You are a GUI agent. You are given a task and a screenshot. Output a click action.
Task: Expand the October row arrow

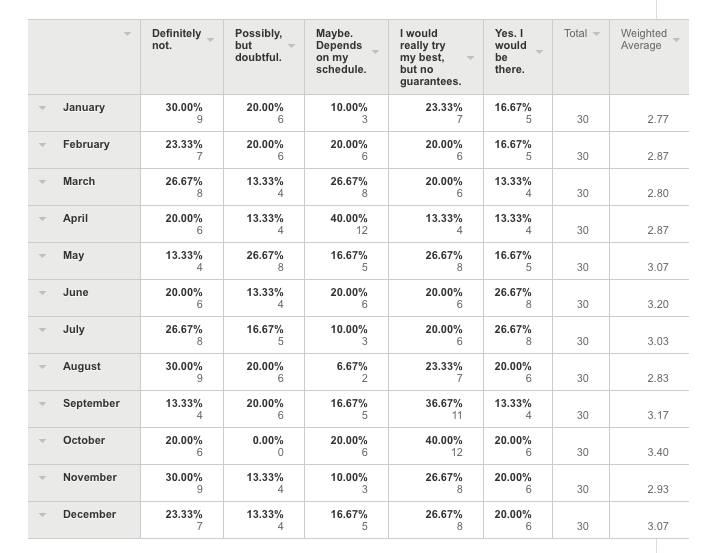43,440
